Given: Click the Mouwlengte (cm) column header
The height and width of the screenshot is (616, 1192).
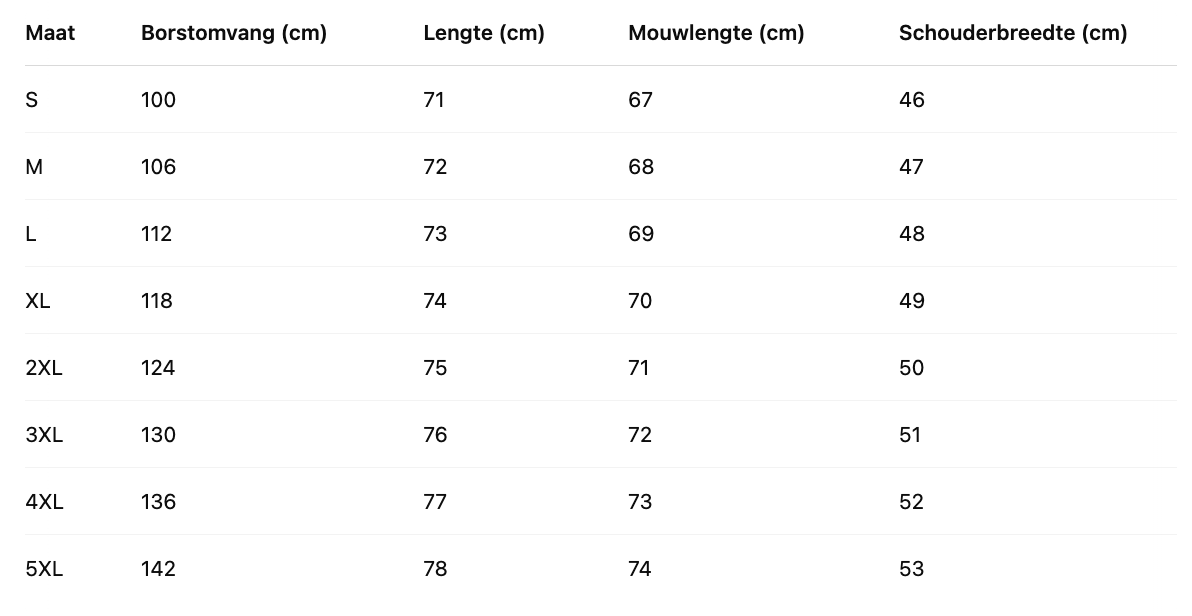Looking at the screenshot, I should (x=716, y=33).
